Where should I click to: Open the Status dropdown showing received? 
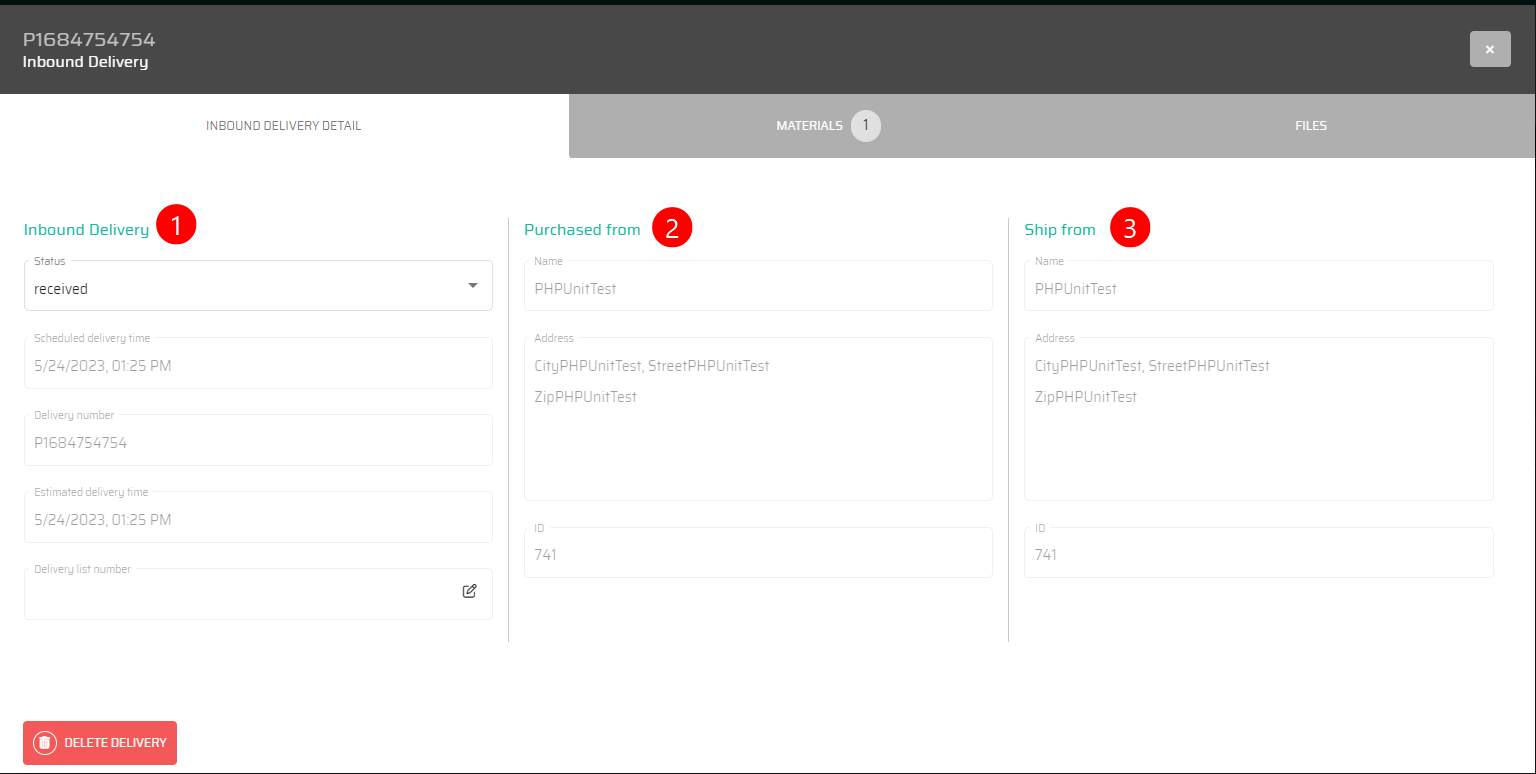pyautogui.click(x=258, y=287)
